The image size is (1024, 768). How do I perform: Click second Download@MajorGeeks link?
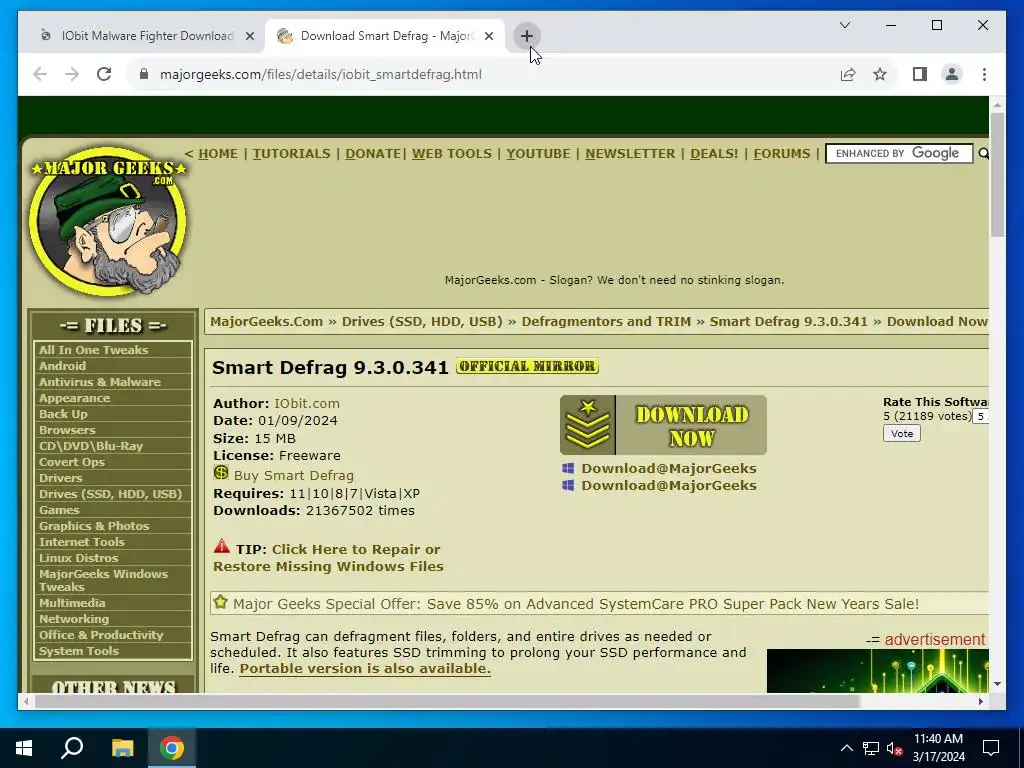click(669, 485)
